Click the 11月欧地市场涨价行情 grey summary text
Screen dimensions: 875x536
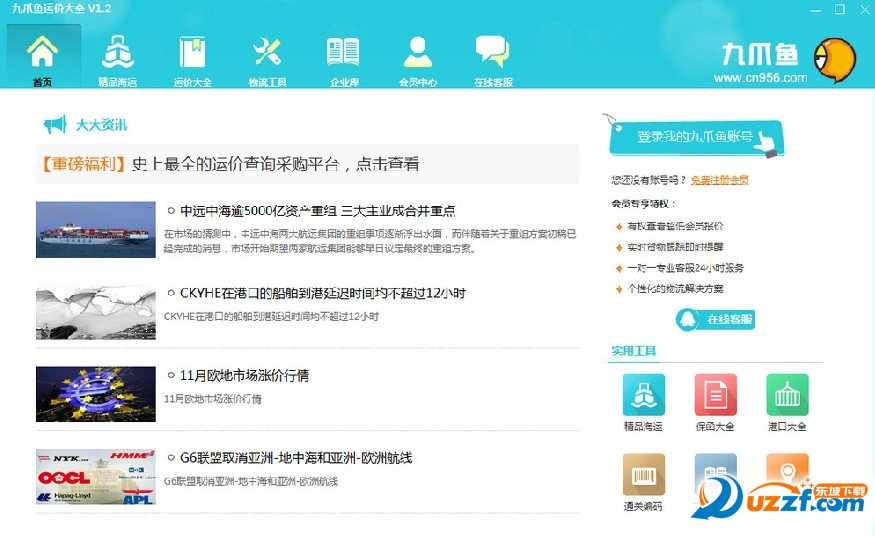click(213, 399)
